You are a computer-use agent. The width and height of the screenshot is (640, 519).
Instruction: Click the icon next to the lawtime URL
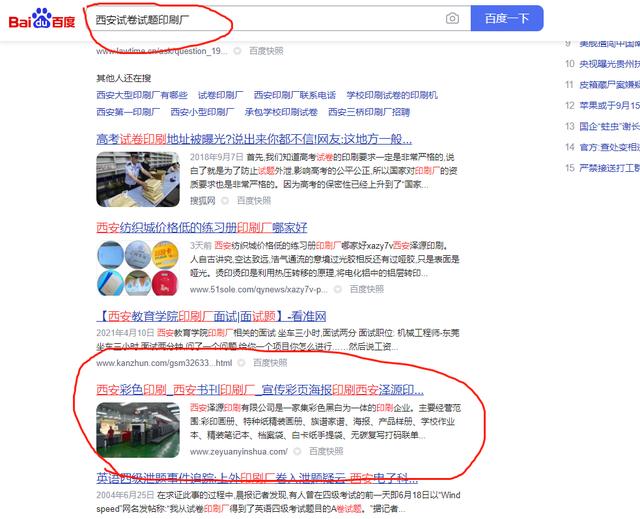coord(237,51)
